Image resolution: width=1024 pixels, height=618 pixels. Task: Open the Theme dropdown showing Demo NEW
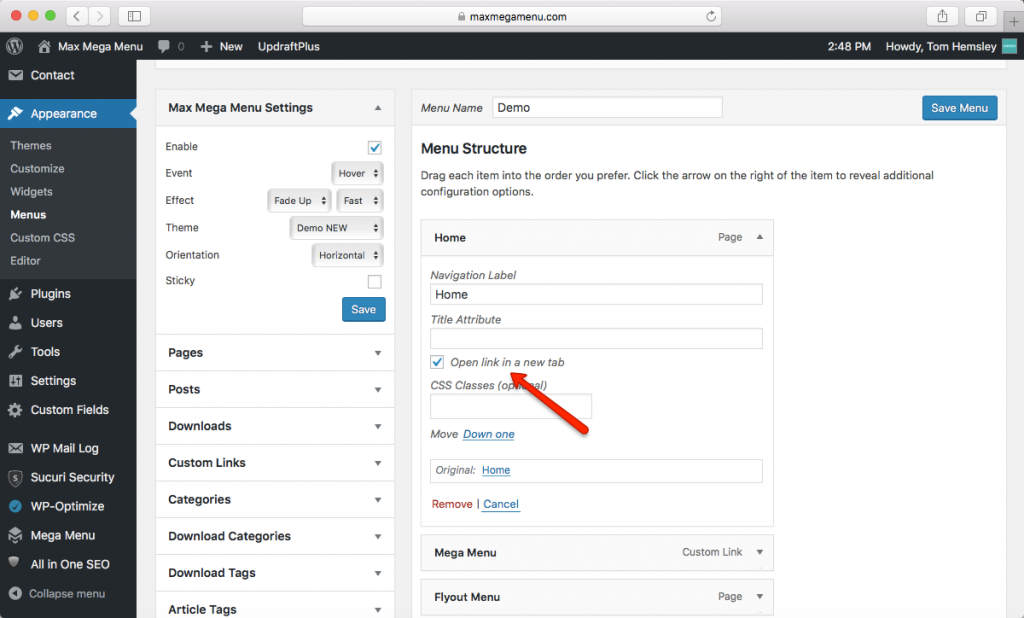[336, 227]
